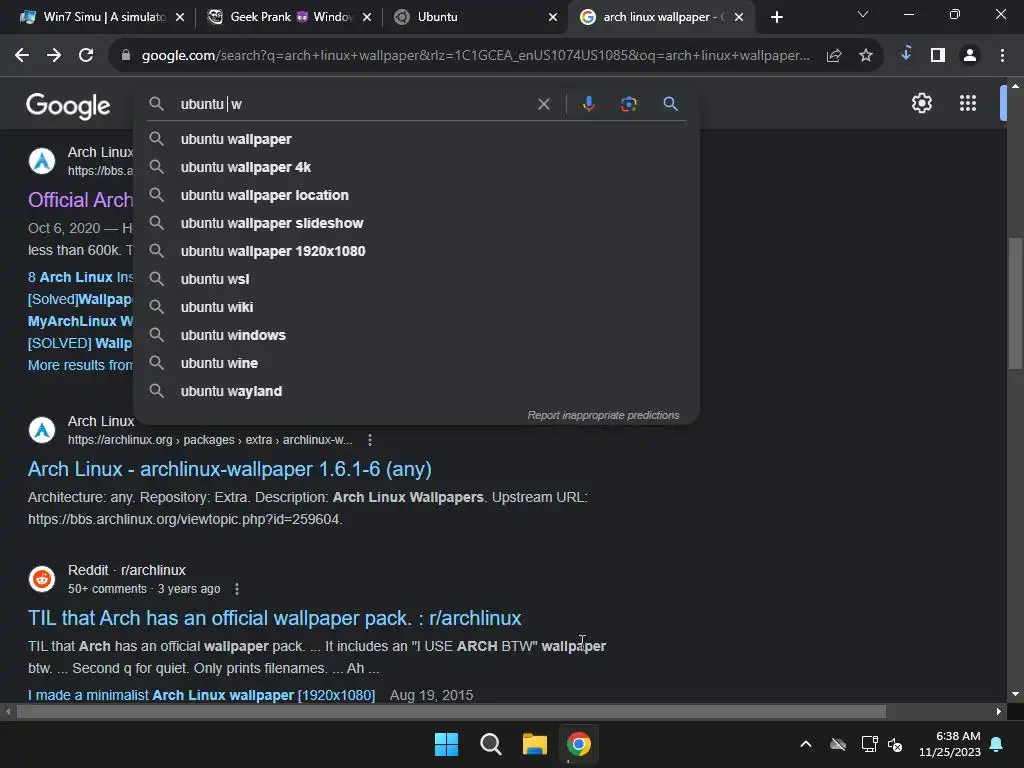
Task: Go forward to the next page
Action: pos(54,56)
